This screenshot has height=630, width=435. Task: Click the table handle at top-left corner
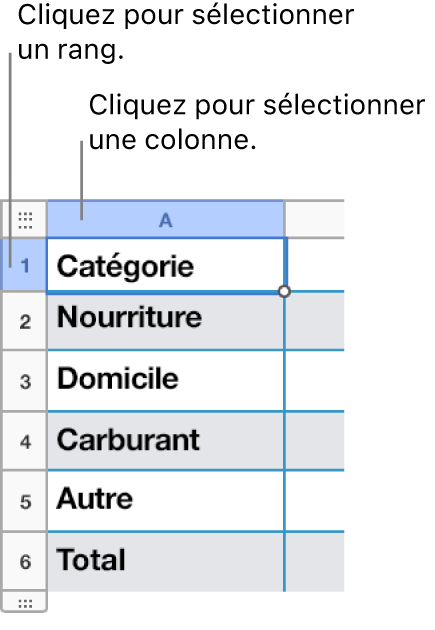coord(25,220)
